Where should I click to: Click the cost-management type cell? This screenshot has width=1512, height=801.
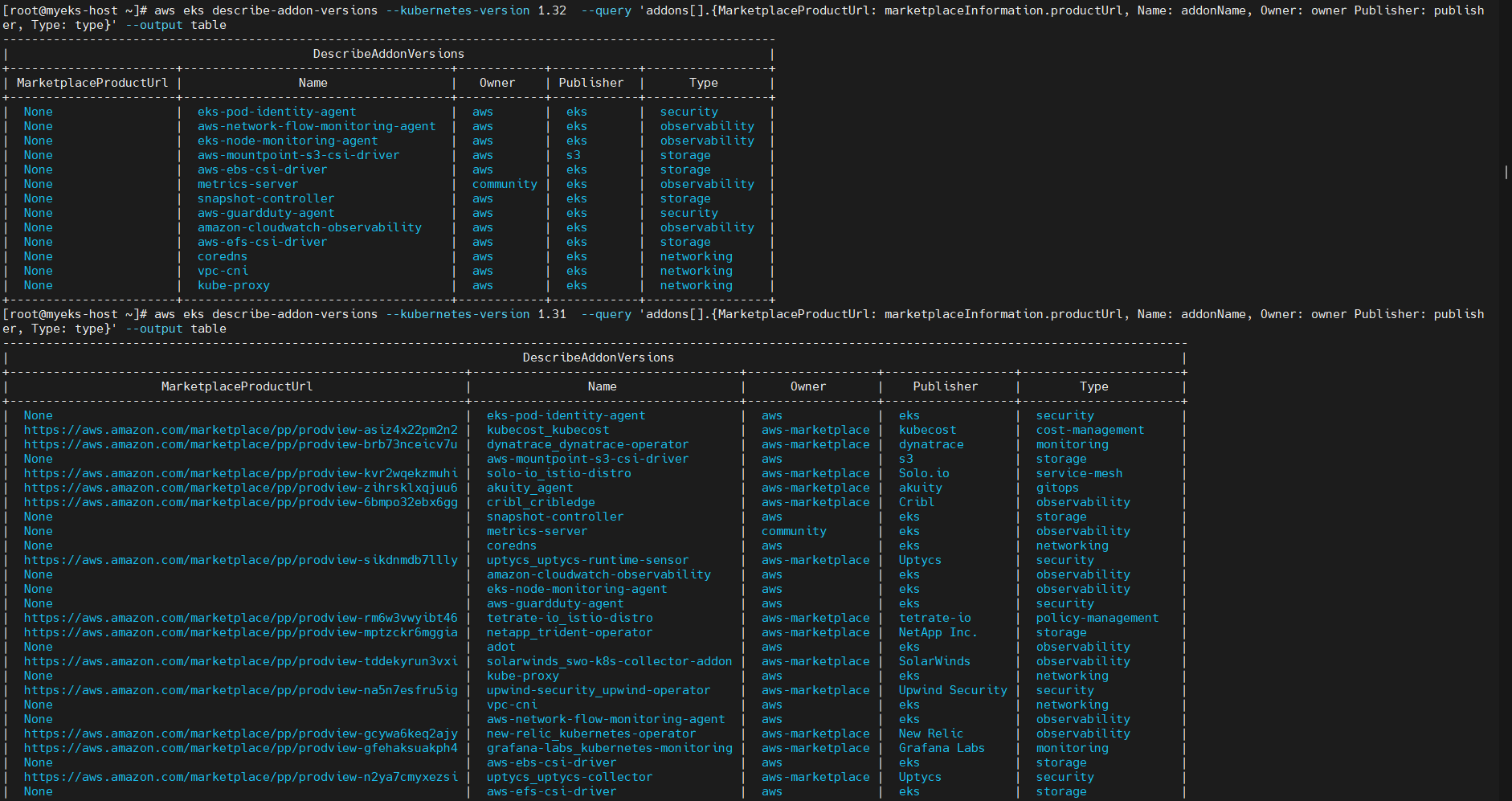click(x=1090, y=430)
